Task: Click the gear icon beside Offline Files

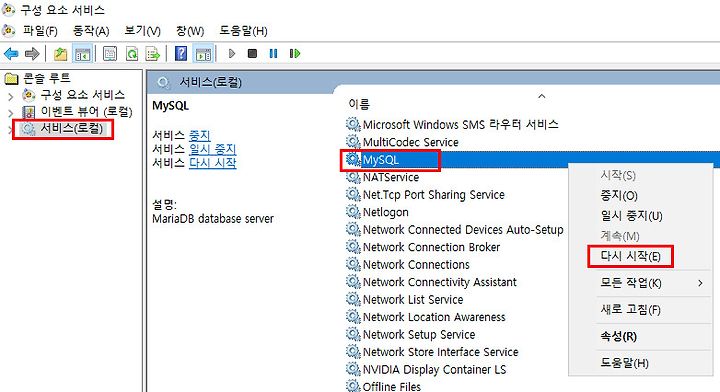Action: (x=353, y=386)
